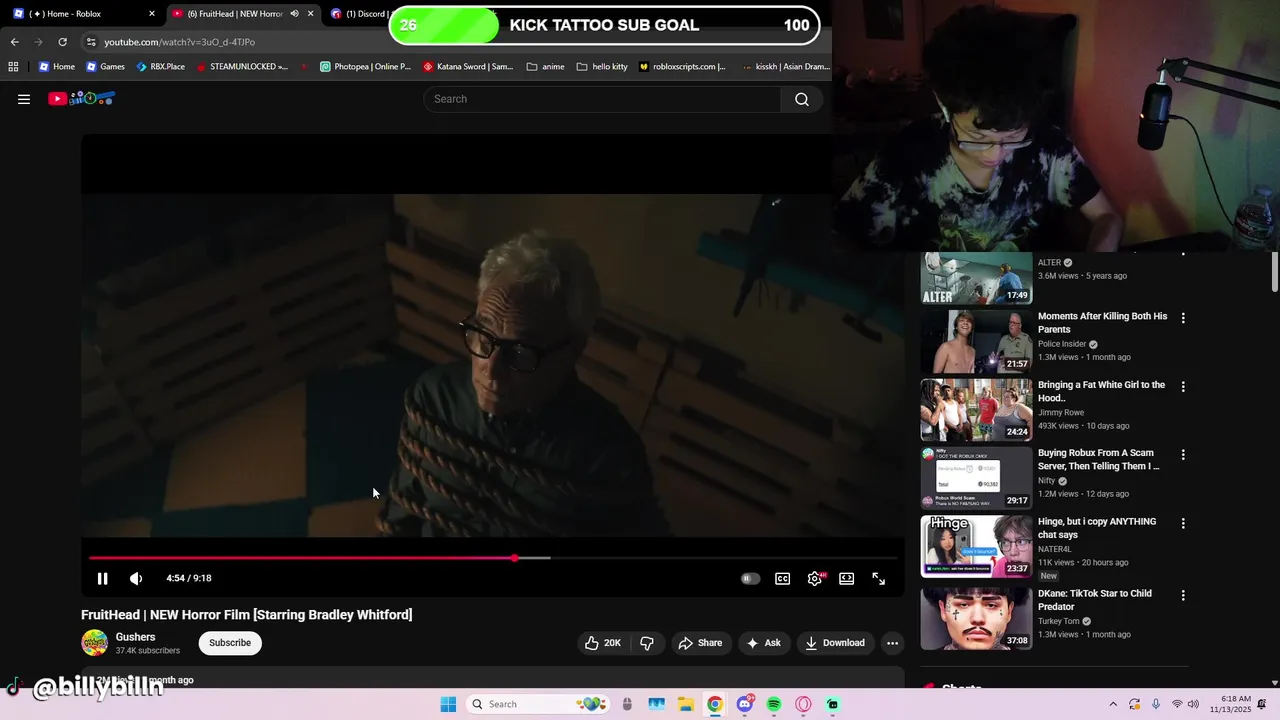This screenshot has width=1280, height=720.
Task: Enter fullscreen mode
Action: tap(879, 578)
